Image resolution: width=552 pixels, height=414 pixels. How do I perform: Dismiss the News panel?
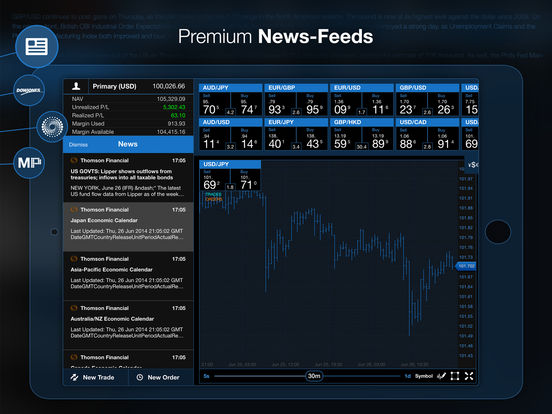tap(78, 145)
